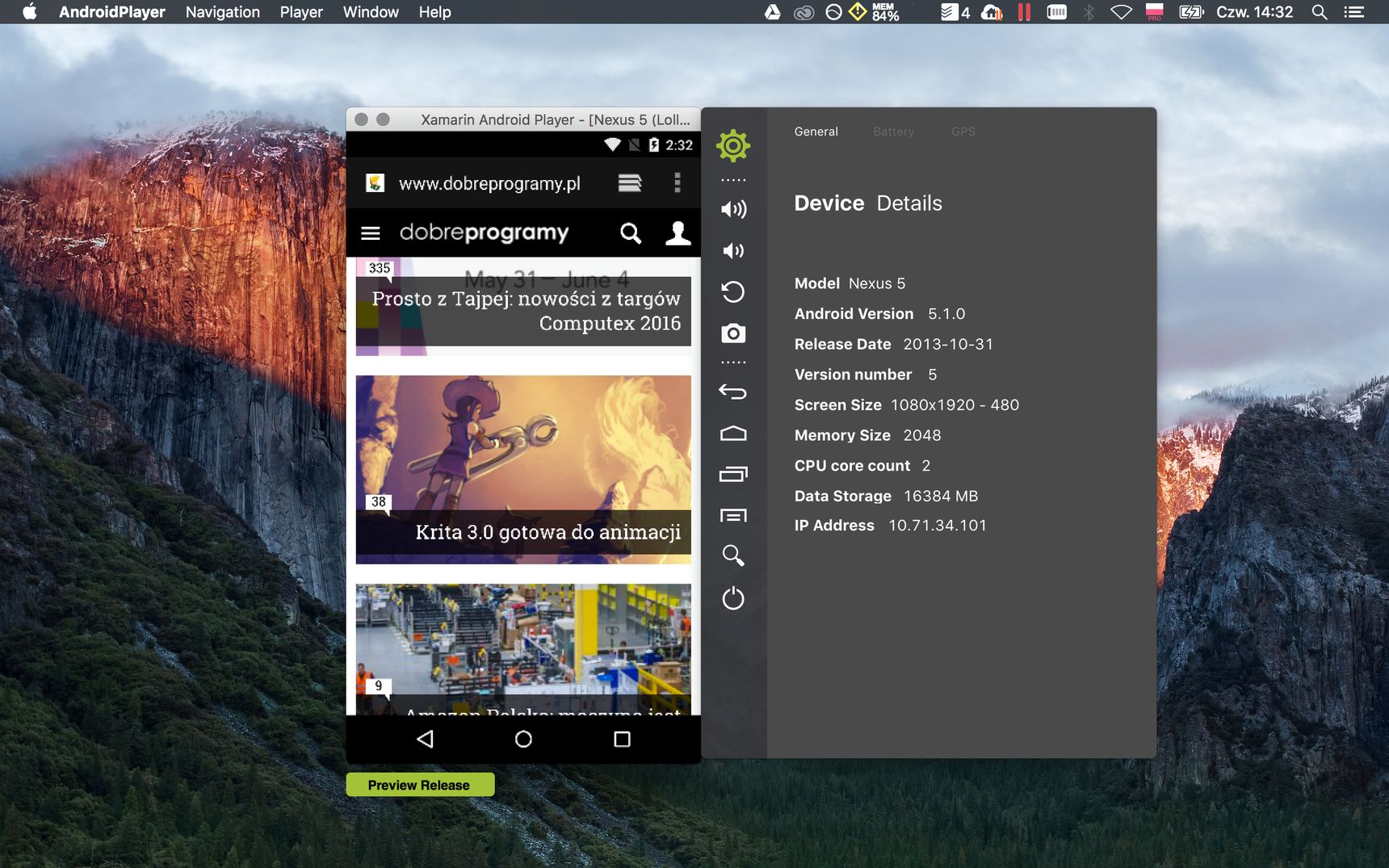Viewport: 1389px width, 868px height.
Task: Rotate the device with the rotate icon
Action: [733, 291]
